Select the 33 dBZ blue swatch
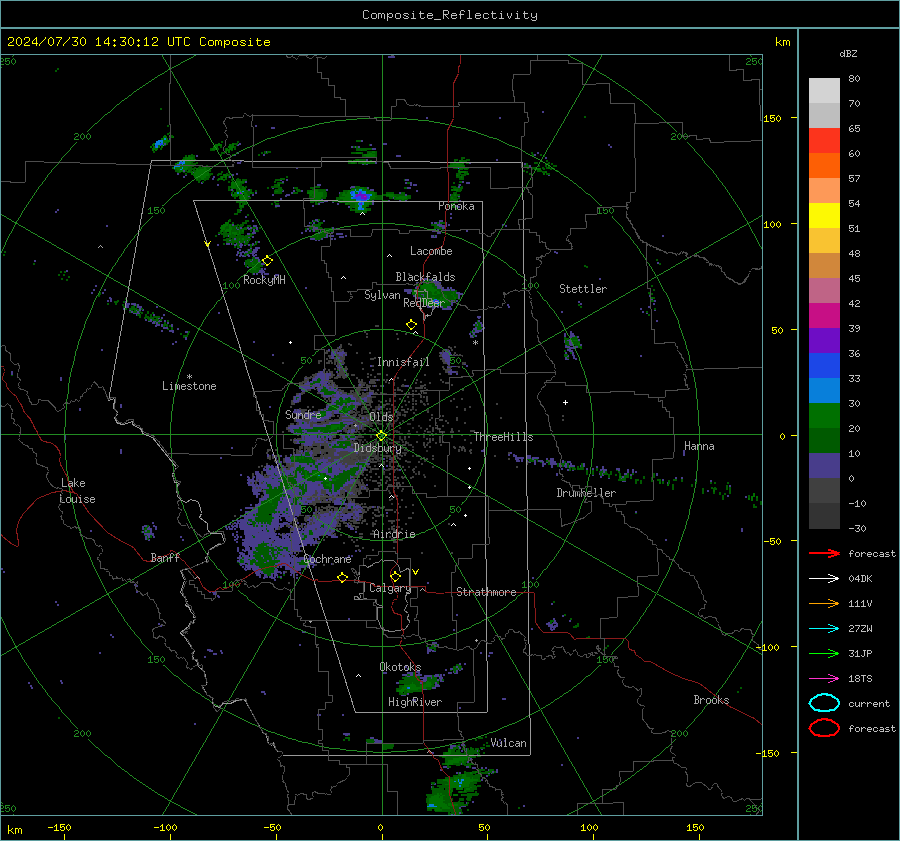This screenshot has height=841, width=900. (x=824, y=365)
